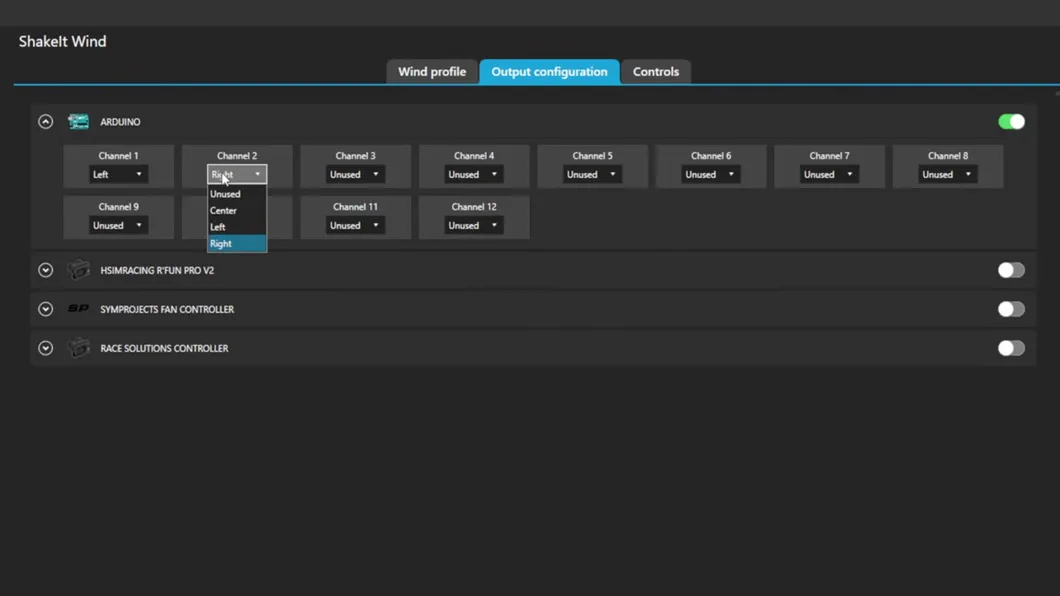Expand the SymProjects Fan Controller section
Image resolution: width=1060 pixels, height=596 pixels.
pos(45,309)
